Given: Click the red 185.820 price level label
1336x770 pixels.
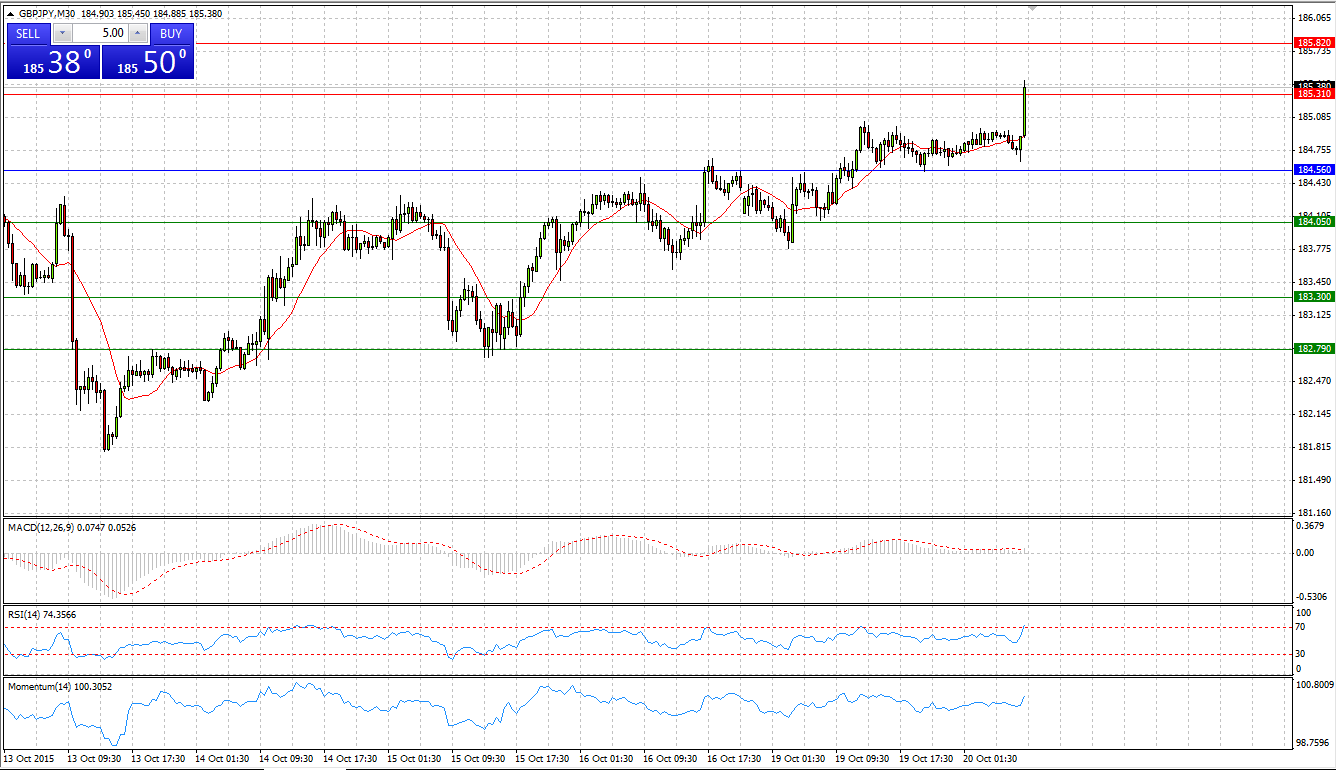Looking at the screenshot, I should tap(1314, 43).
